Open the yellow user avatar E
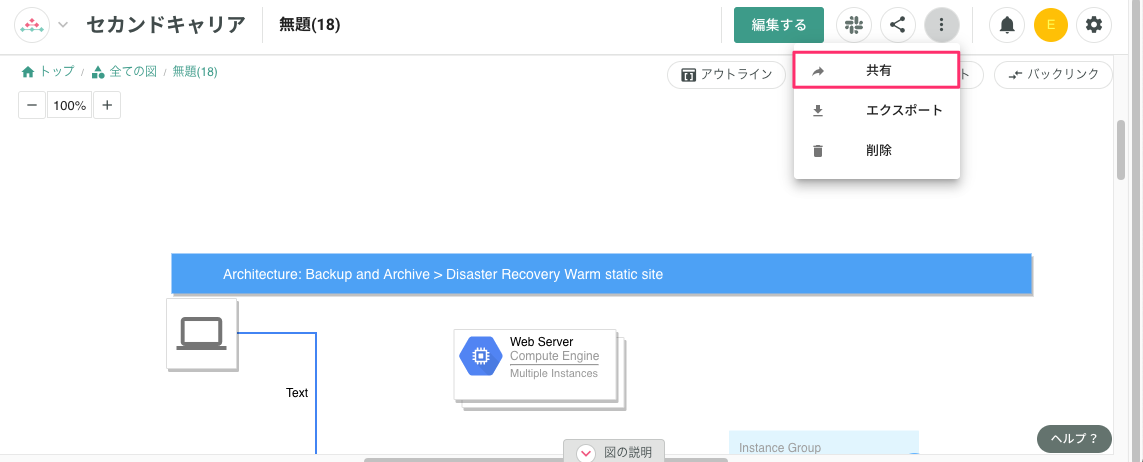The height and width of the screenshot is (462, 1143). click(1050, 25)
